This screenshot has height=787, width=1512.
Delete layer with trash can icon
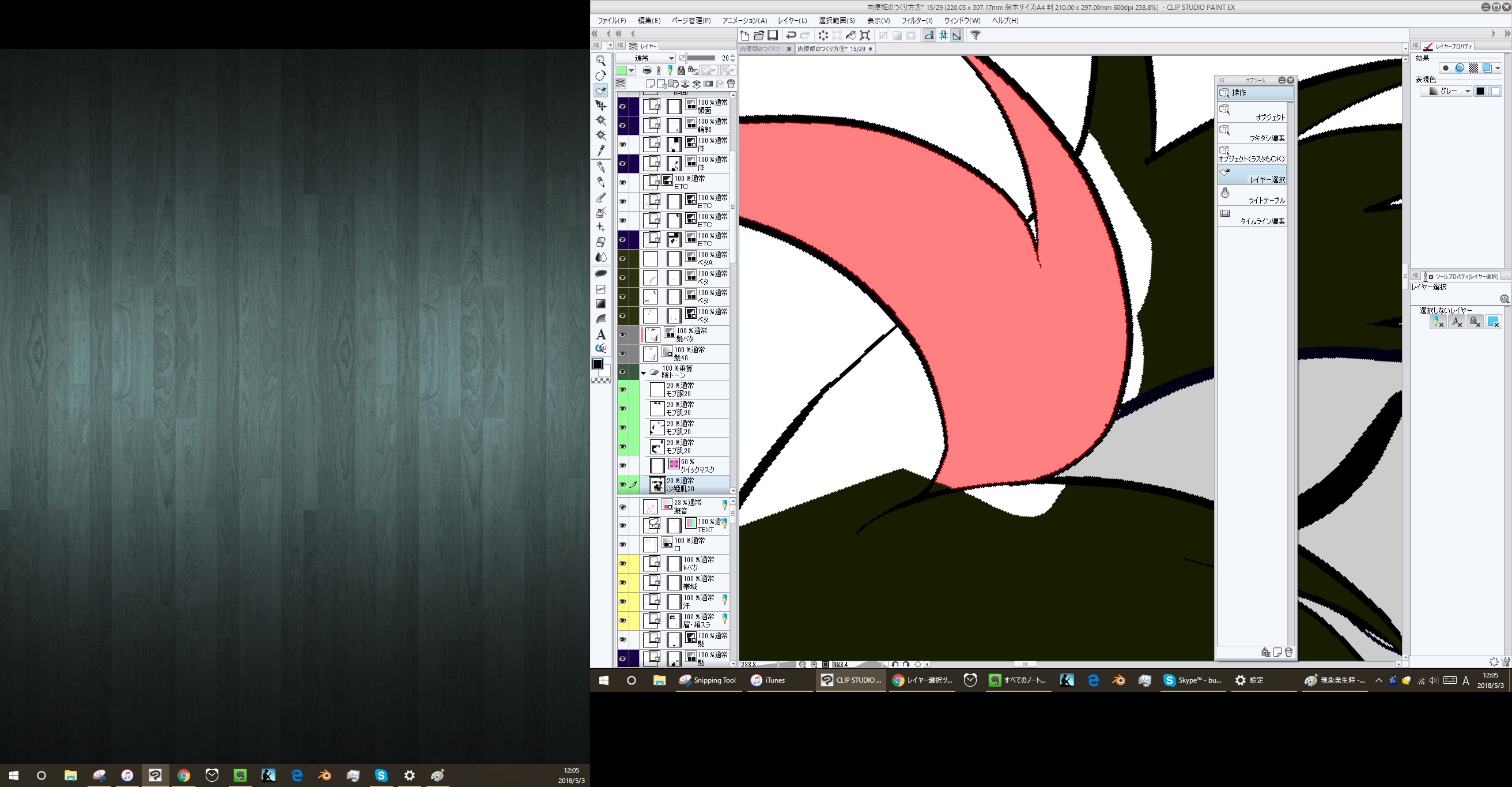731,84
